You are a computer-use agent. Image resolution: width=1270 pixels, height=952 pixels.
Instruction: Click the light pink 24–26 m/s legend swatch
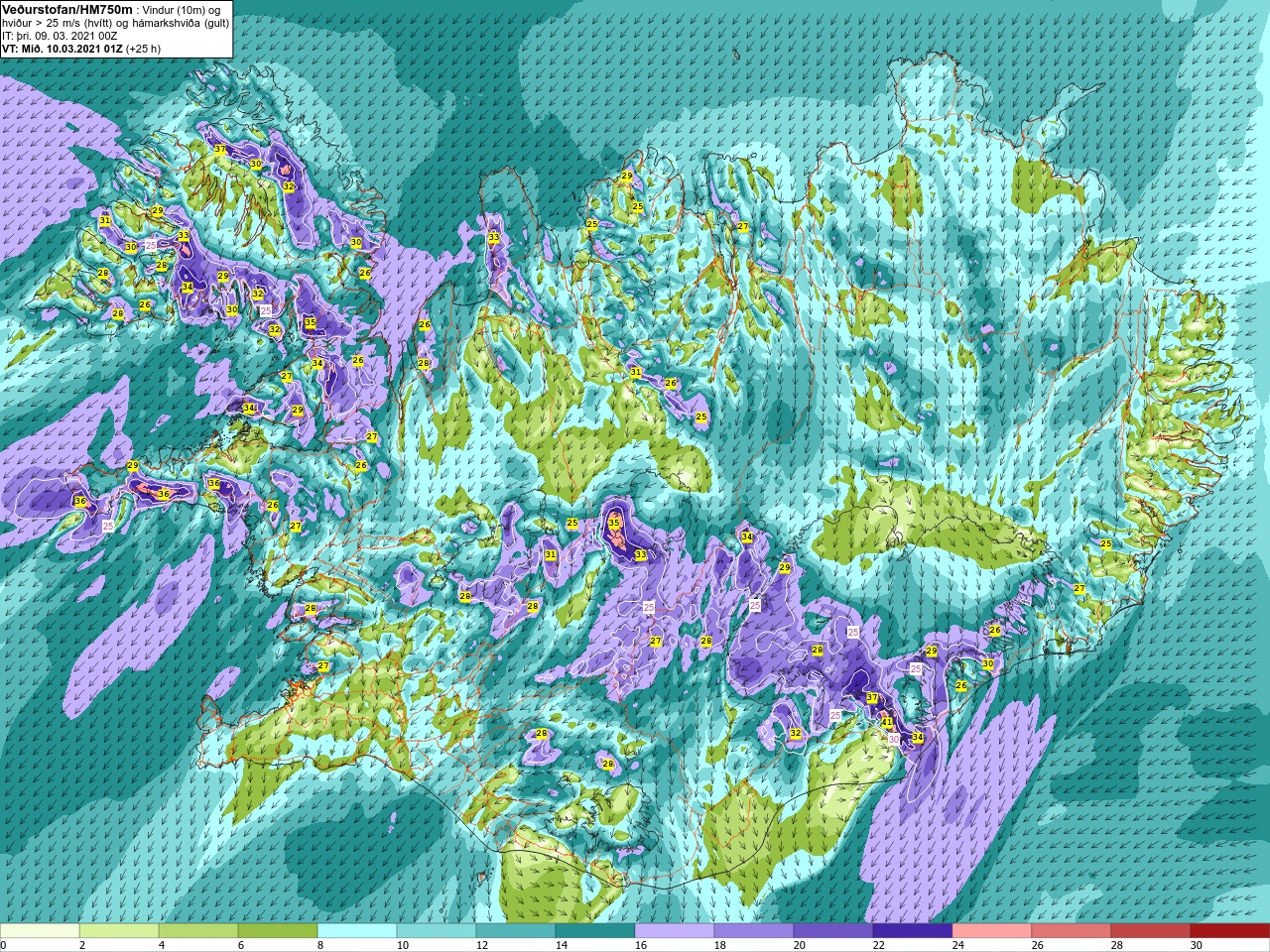point(992,931)
